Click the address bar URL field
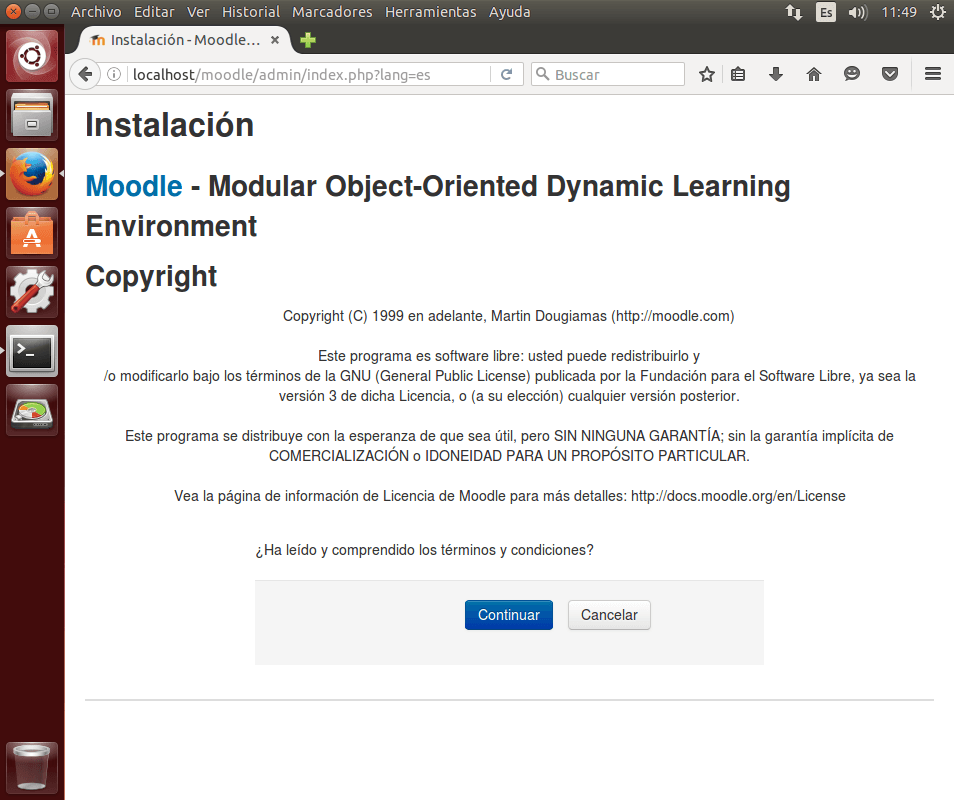Screen dimensions: 954x800 coord(309,74)
